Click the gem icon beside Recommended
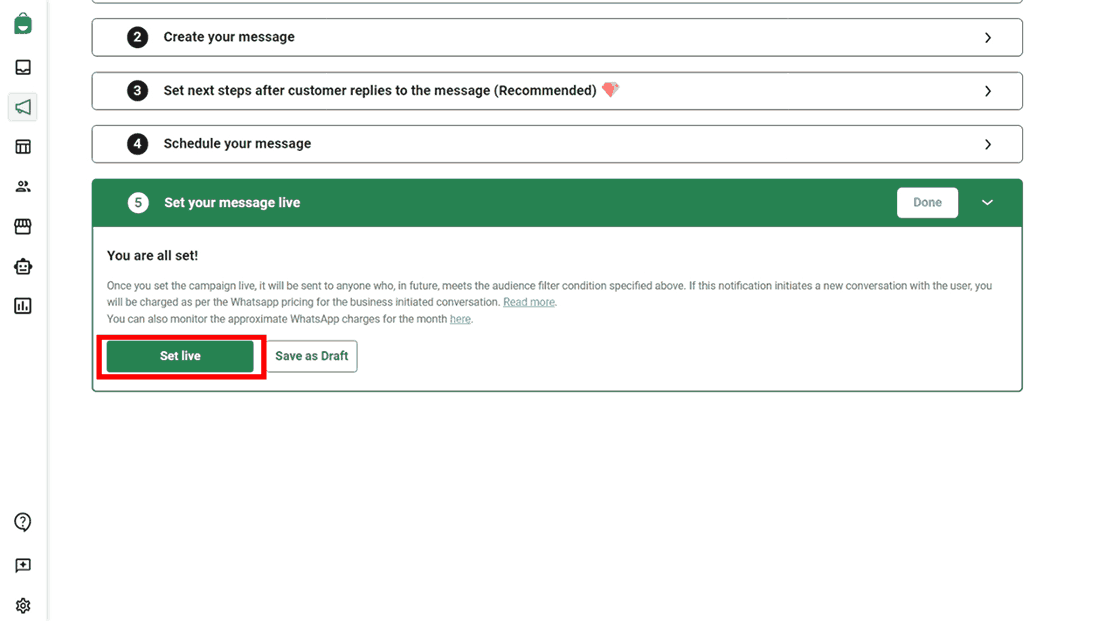 [610, 90]
